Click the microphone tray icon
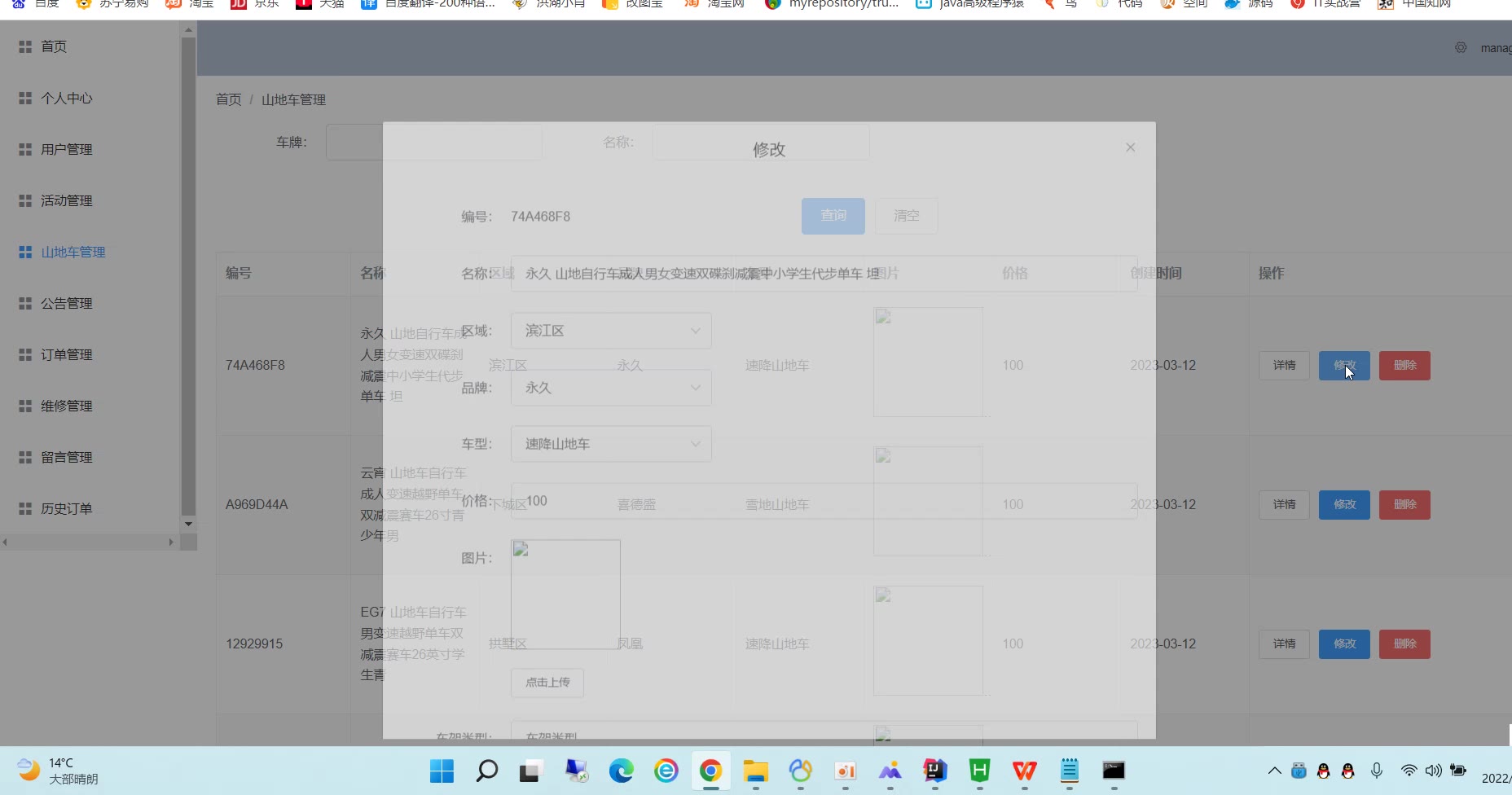This screenshot has height=795, width=1512. (x=1376, y=771)
